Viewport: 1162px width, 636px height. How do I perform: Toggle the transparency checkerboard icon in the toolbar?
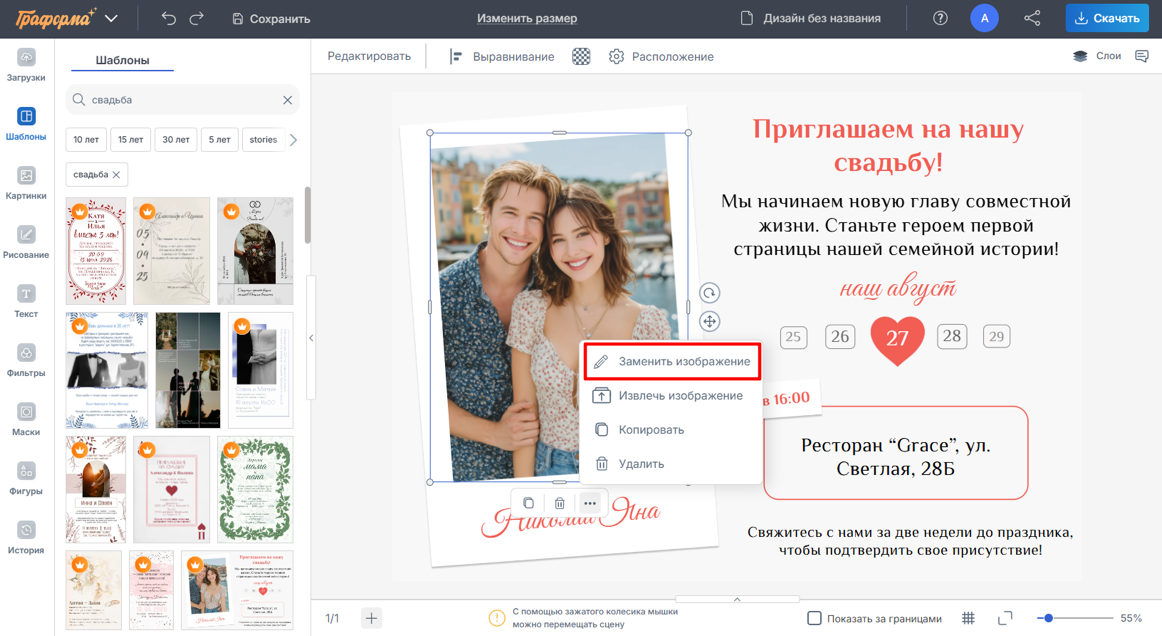coord(583,56)
